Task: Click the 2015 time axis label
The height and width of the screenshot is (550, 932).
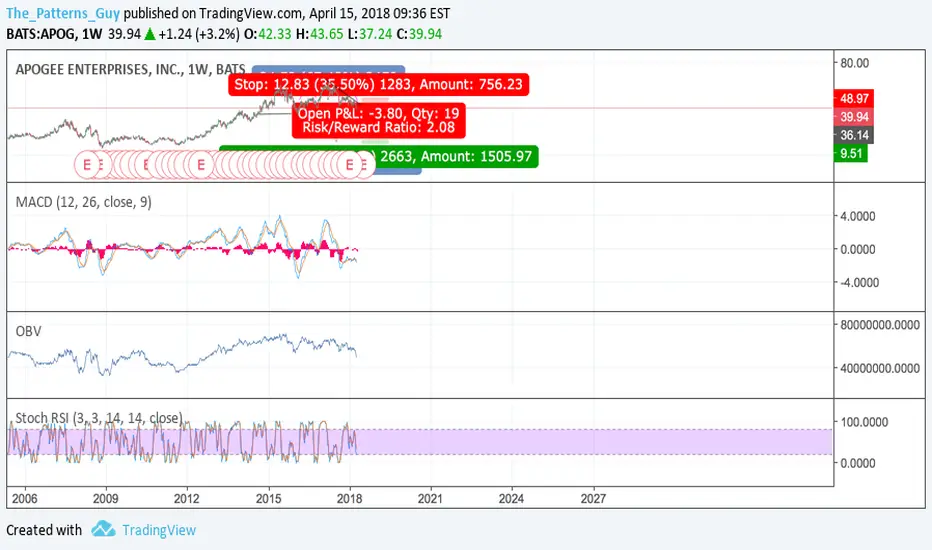Action: [x=268, y=498]
